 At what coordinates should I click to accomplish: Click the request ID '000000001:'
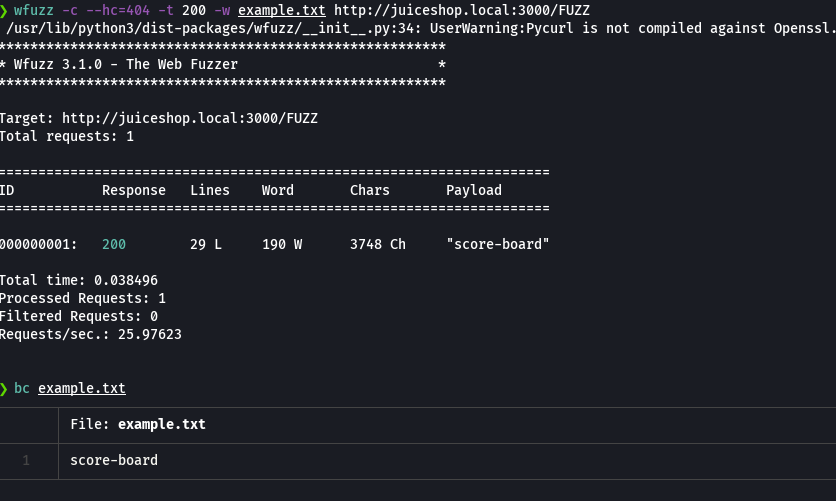38,245
